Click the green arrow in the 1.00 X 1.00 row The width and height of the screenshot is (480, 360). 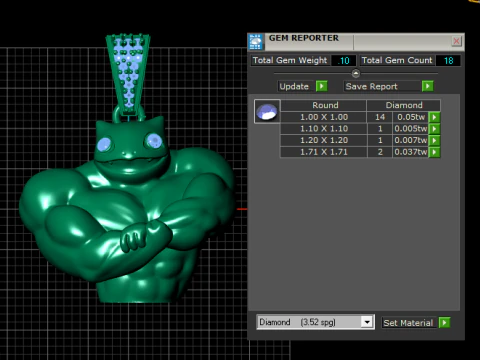point(434,117)
